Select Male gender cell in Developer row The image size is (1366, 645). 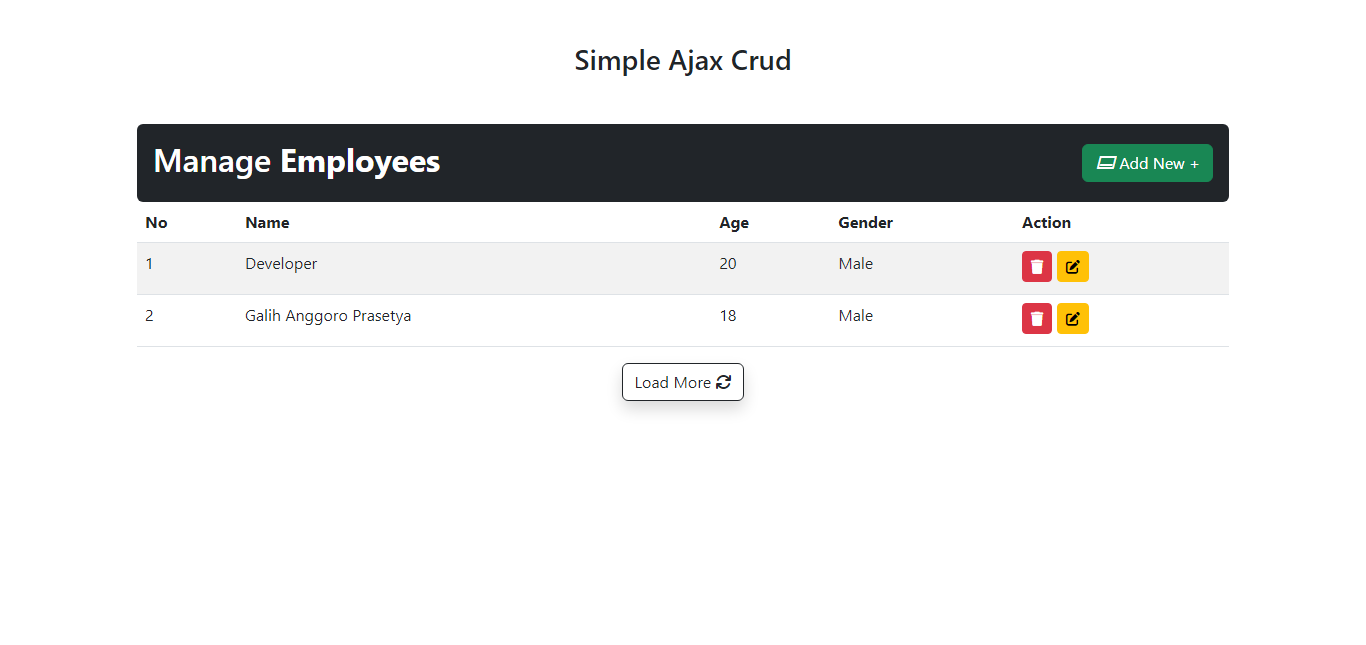point(855,264)
